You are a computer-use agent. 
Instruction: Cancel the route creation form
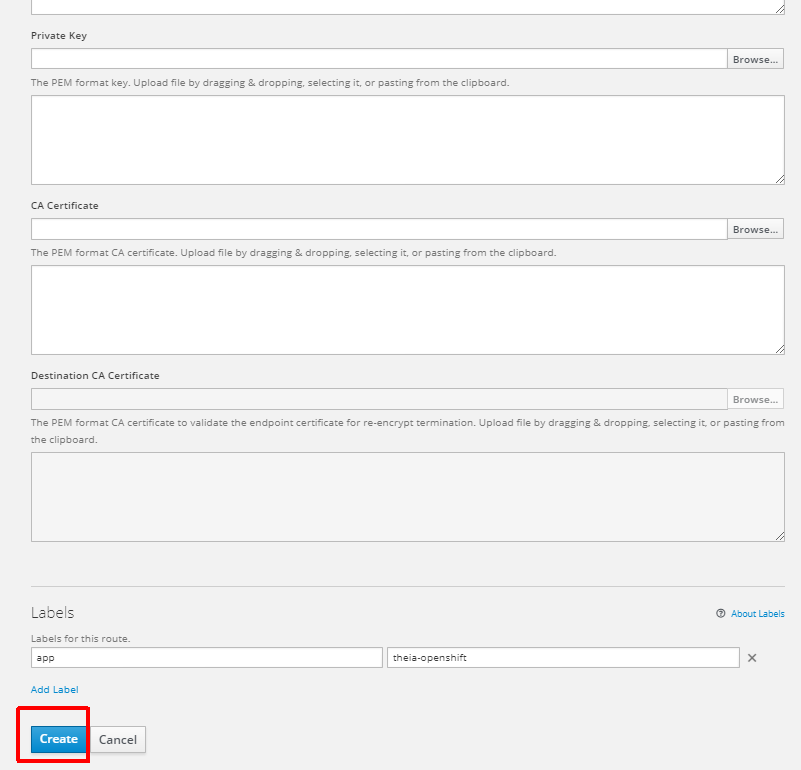(x=118, y=739)
